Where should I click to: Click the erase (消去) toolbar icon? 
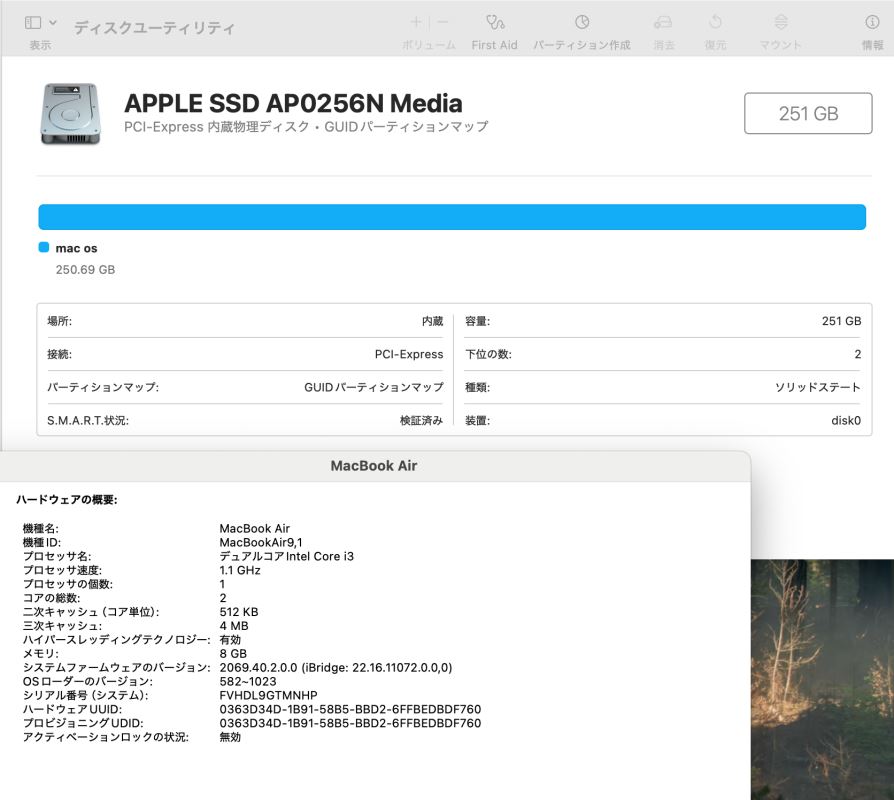tap(663, 22)
